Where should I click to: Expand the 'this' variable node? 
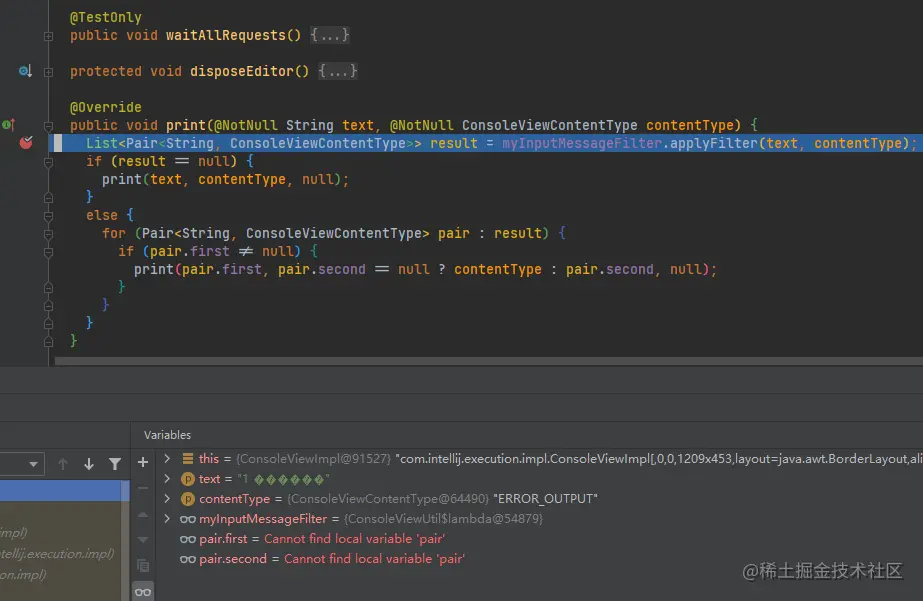[x=167, y=459]
